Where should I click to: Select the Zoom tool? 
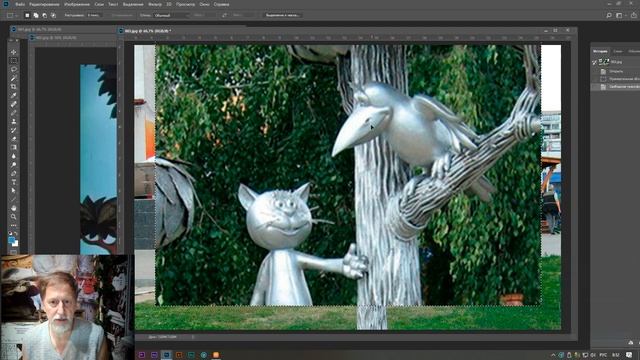pyautogui.click(x=13, y=217)
